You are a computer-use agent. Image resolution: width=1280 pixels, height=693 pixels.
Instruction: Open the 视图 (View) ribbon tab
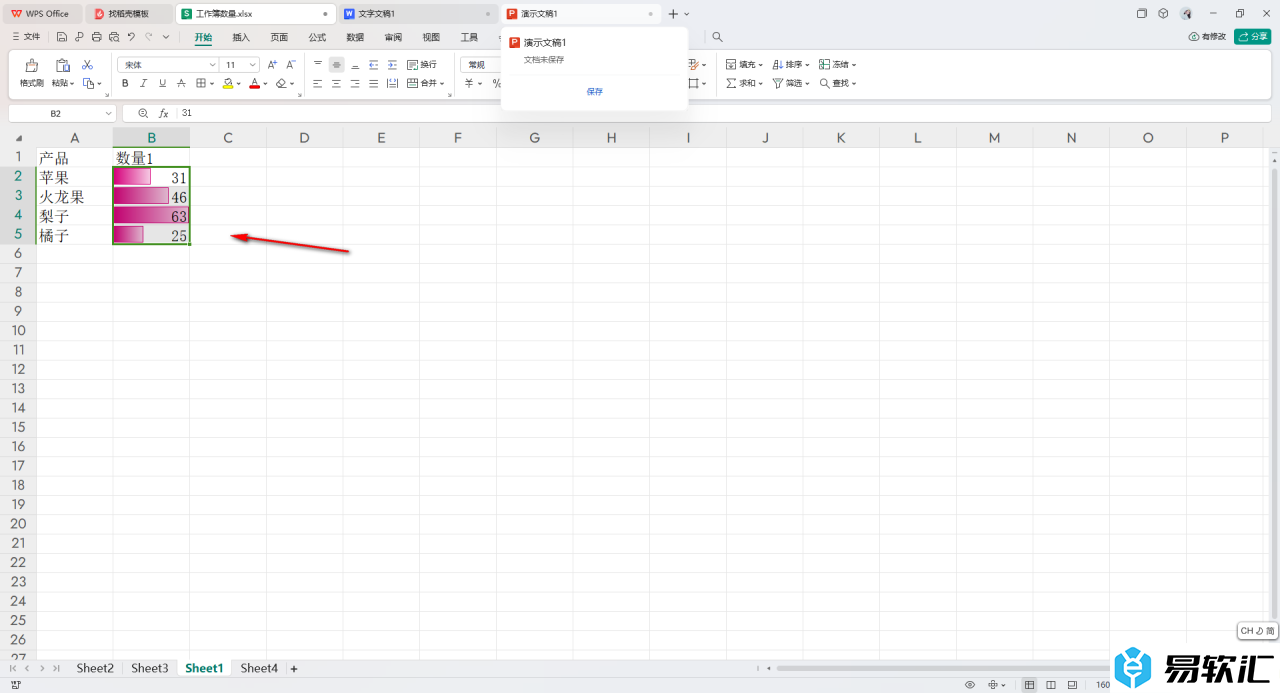431,37
